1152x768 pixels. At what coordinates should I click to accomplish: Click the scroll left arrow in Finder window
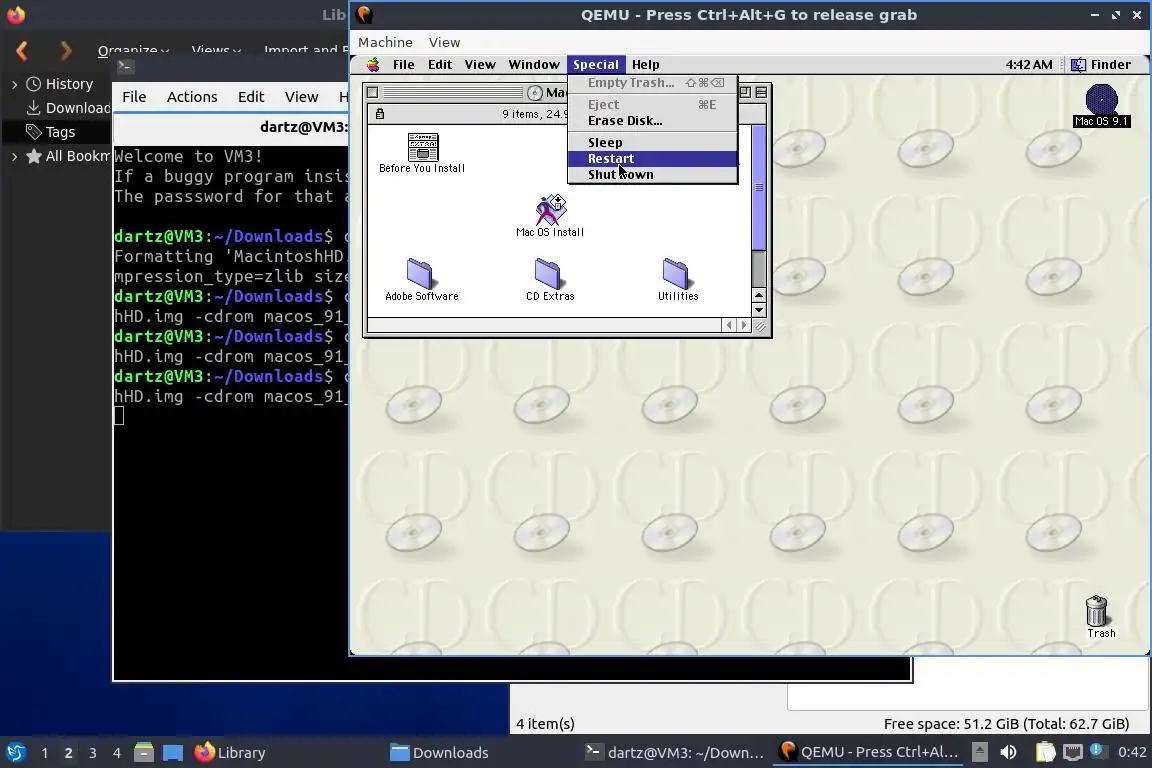729,325
